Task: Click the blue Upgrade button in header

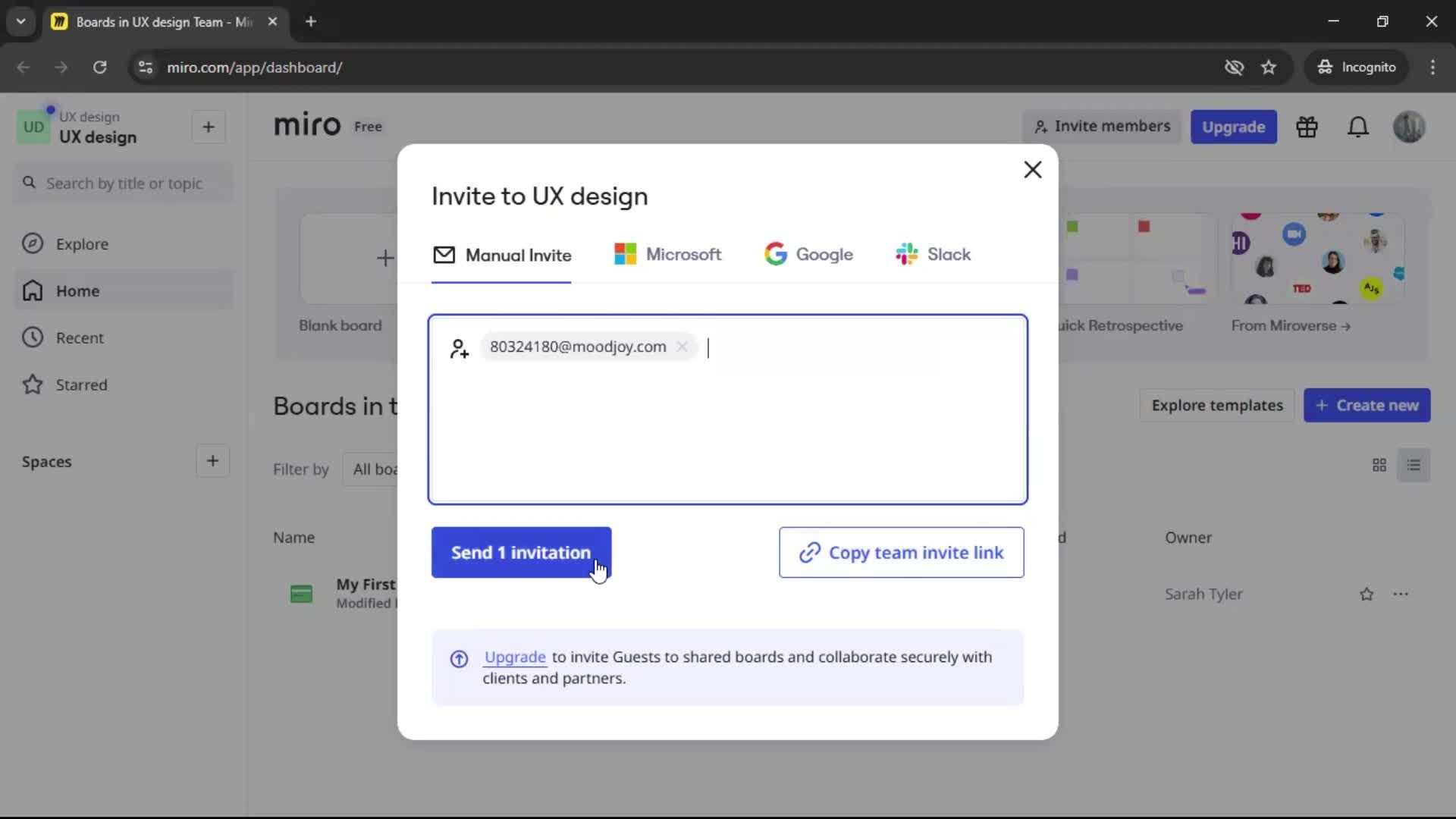Action: coord(1233,127)
